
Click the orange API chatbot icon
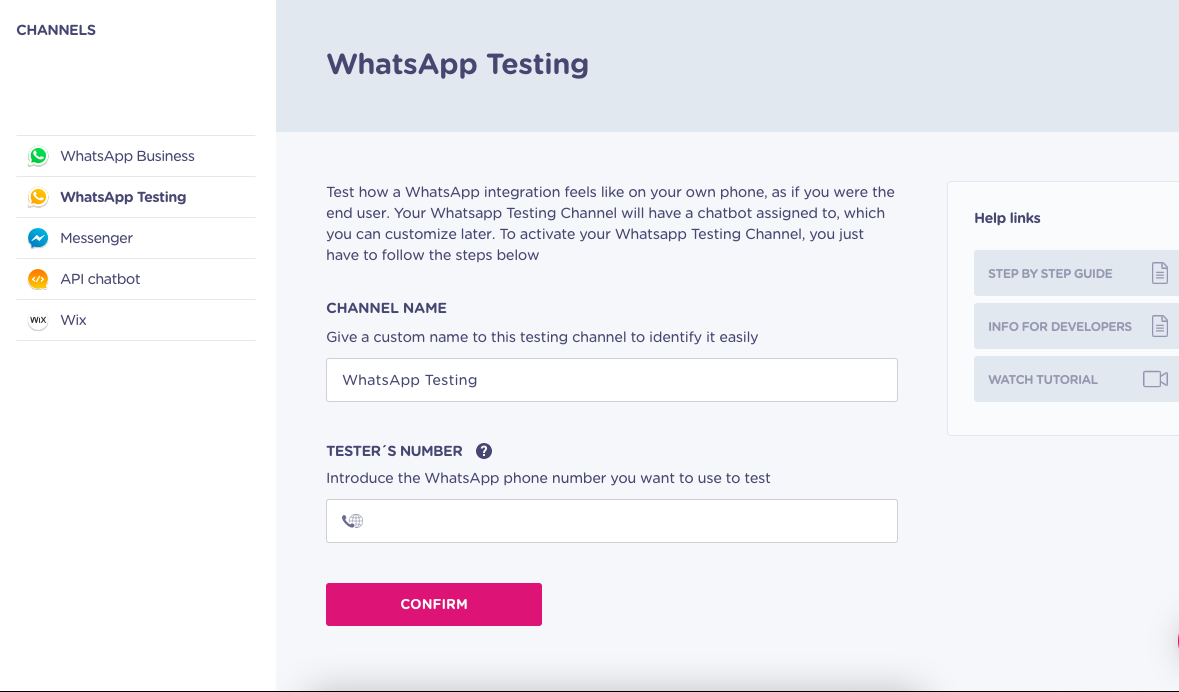(38, 279)
